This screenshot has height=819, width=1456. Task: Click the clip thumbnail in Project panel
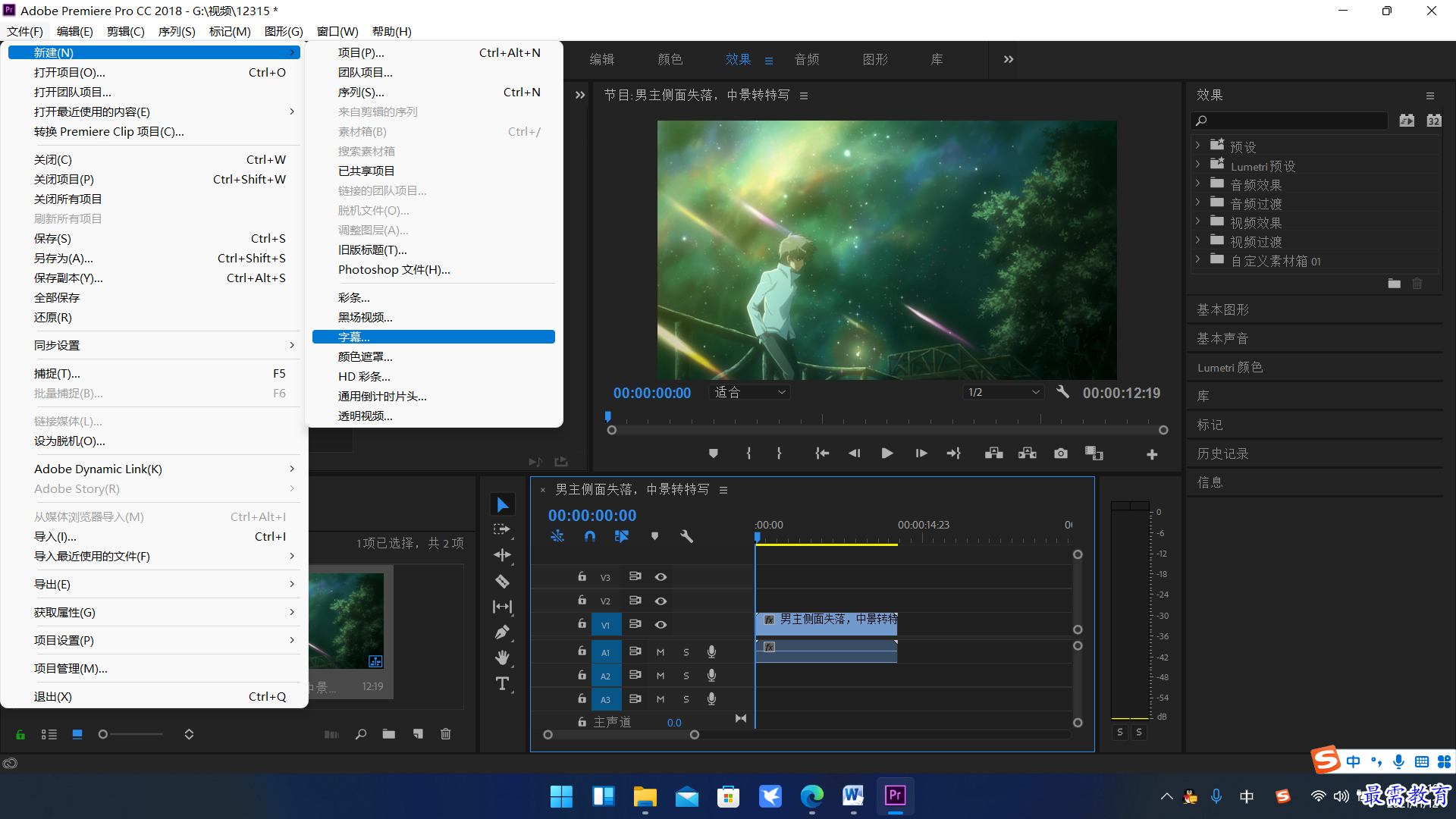(x=346, y=621)
